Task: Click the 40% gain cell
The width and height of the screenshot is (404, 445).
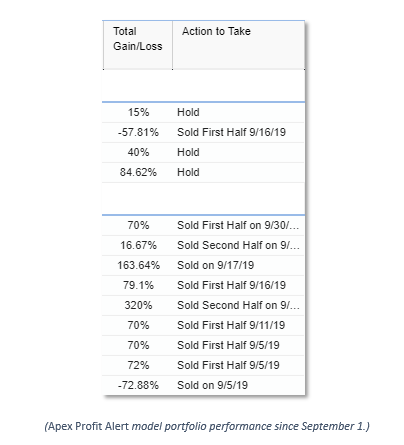Action: point(138,152)
